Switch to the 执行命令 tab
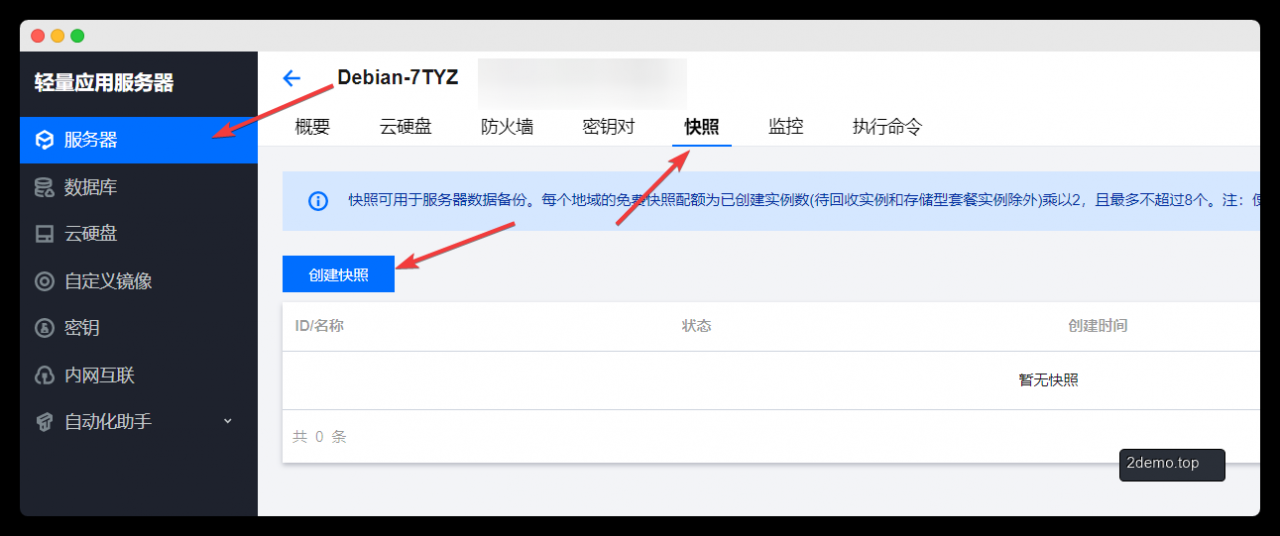 click(x=887, y=127)
